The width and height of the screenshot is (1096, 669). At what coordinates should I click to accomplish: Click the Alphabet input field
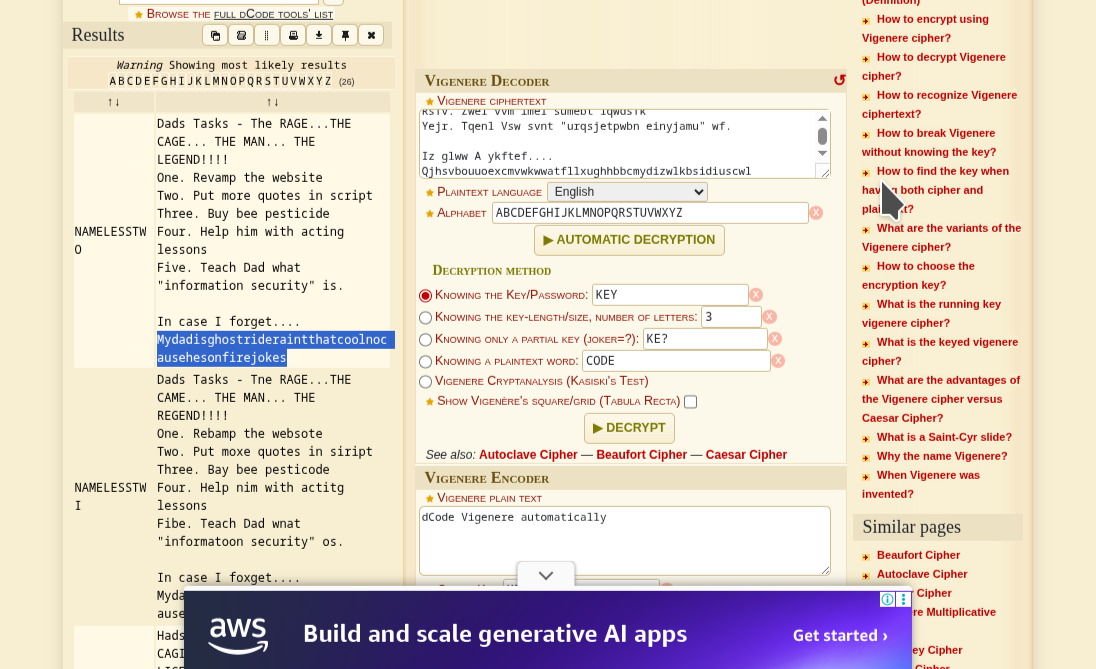[650, 213]
